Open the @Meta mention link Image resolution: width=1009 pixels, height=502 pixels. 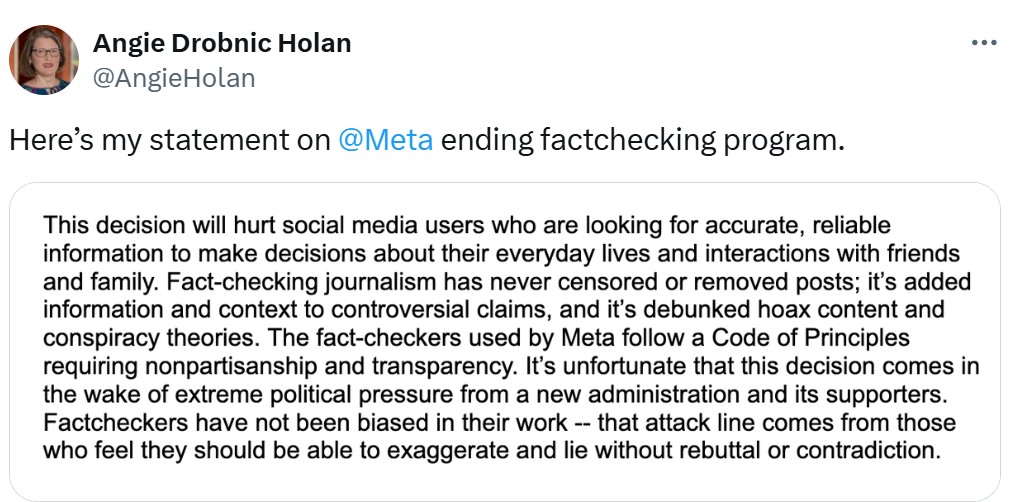386,139
